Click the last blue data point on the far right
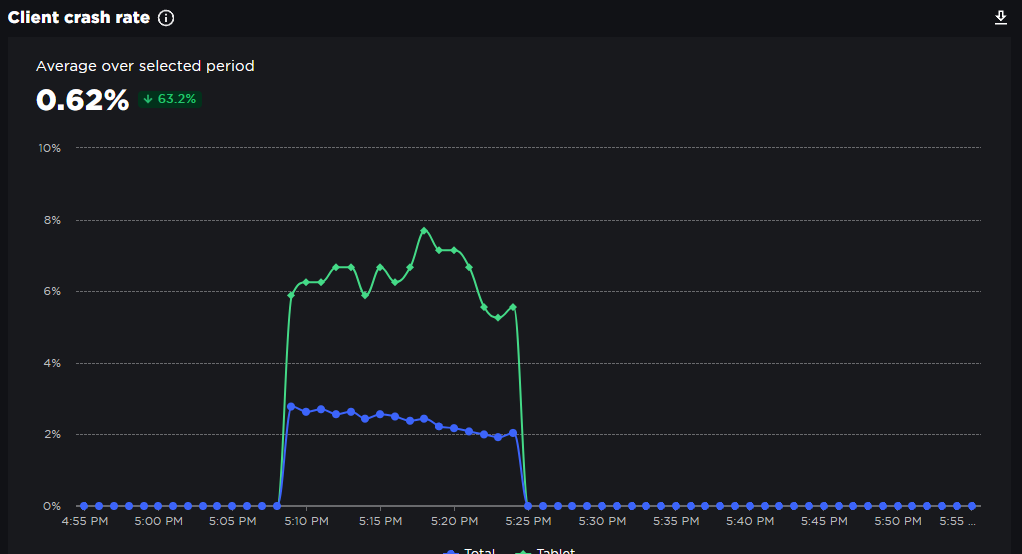This screenshot has height=554, width=1022. (x=972, y=506)
